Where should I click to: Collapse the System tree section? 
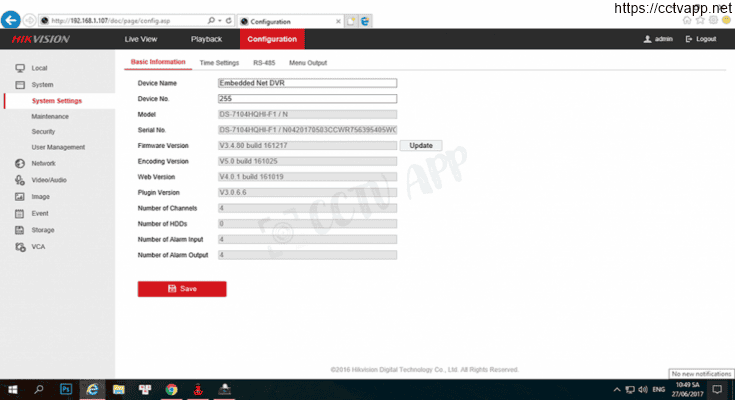pos(42,85)
